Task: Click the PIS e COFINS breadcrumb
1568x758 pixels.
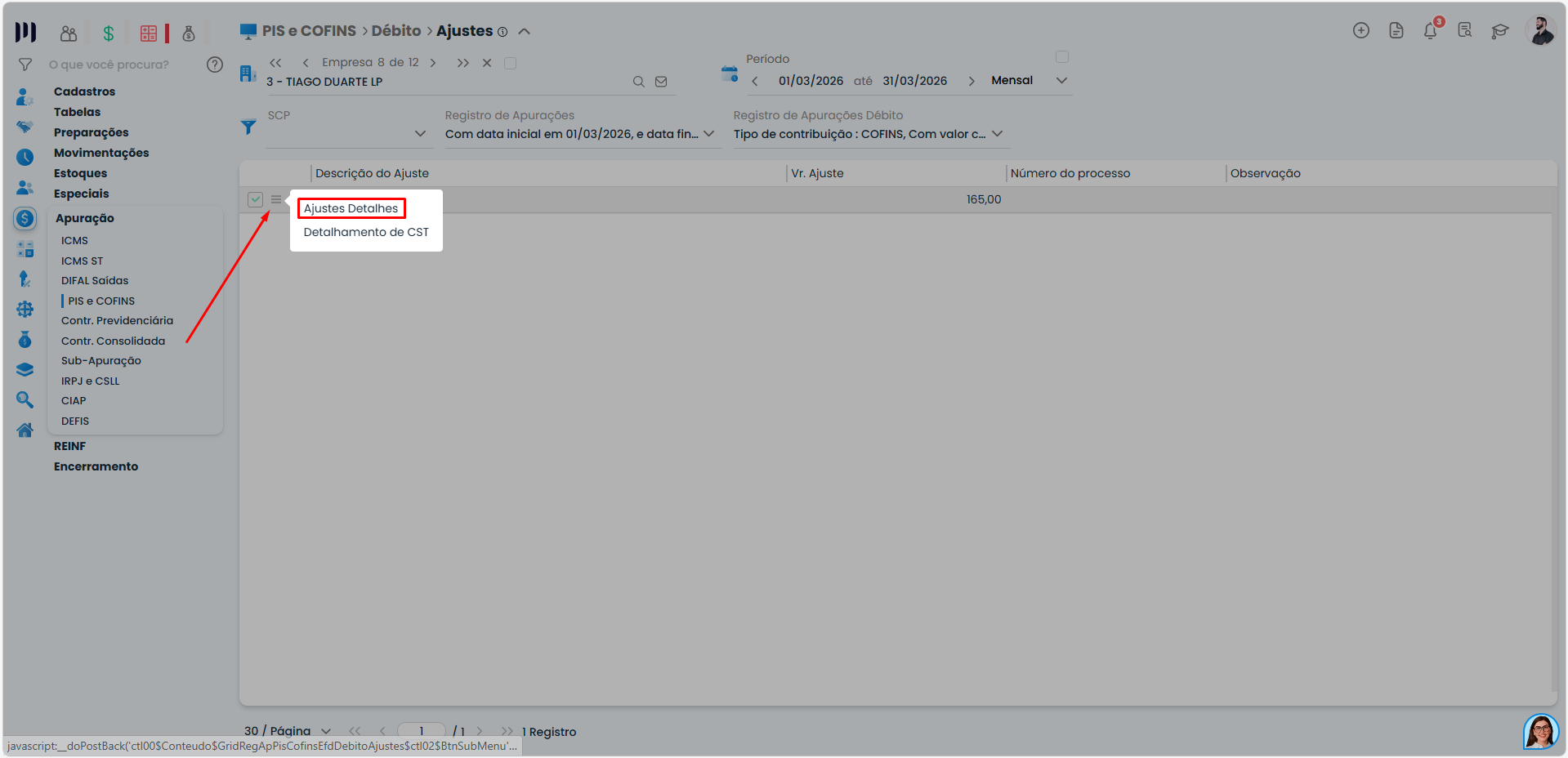Action: (x=309, y=31)
